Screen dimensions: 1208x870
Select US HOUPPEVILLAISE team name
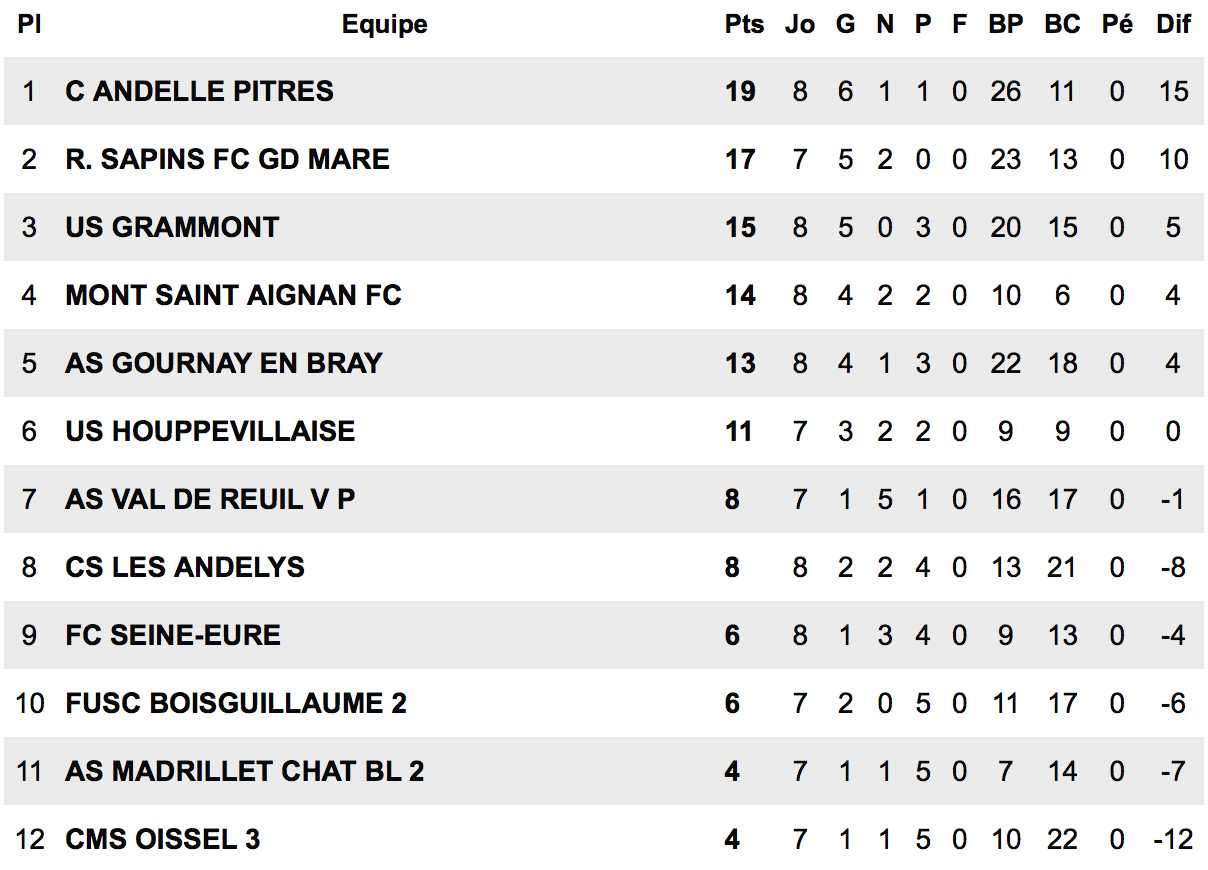point(210,431)
